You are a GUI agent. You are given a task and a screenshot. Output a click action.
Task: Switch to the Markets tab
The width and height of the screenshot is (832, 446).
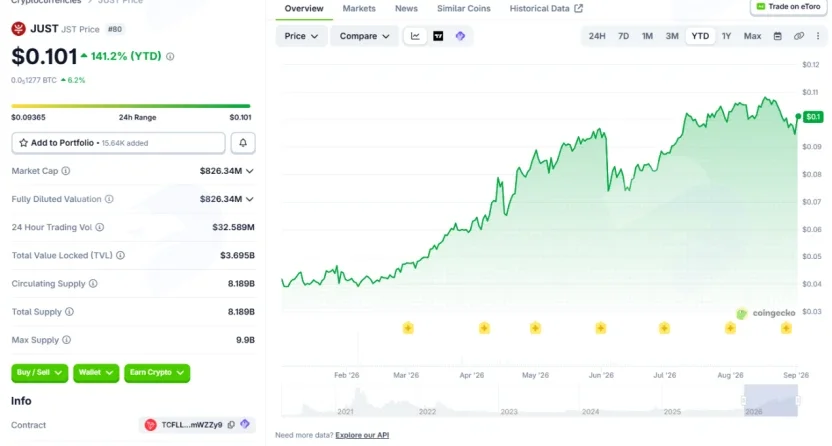coord(359,8)
